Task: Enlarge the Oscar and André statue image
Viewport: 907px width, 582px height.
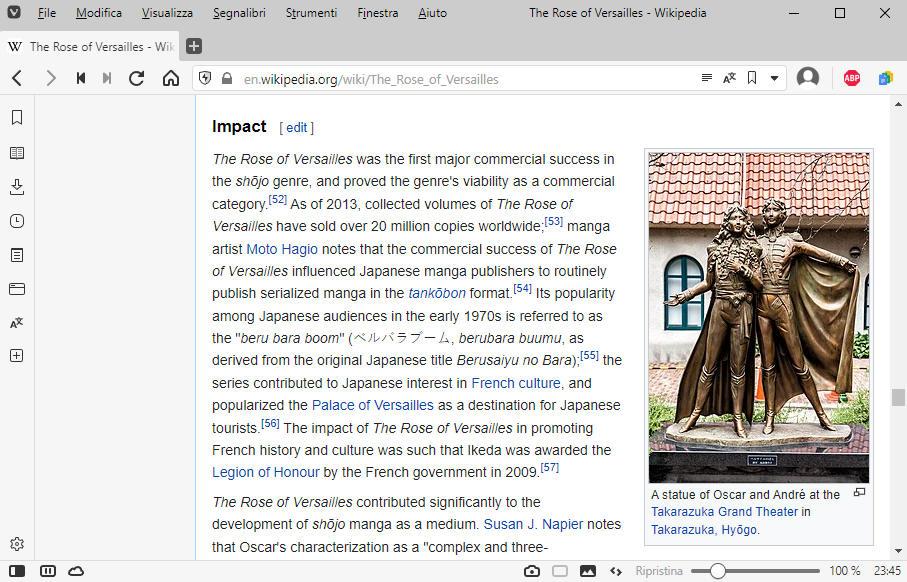Action: 758,318
